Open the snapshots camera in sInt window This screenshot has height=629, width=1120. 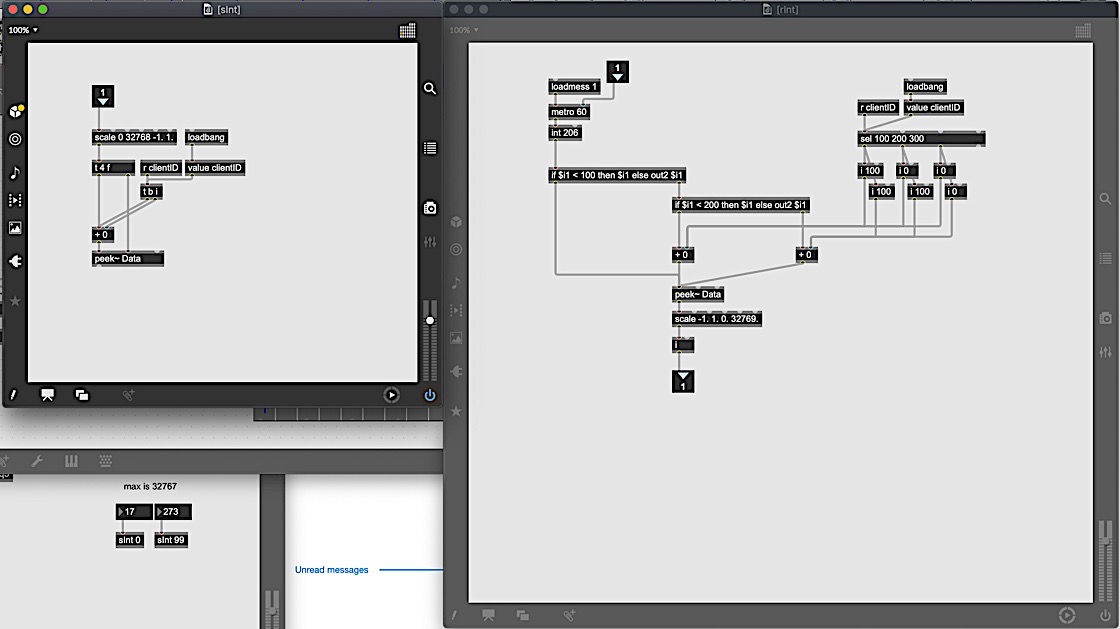(430, 208)
